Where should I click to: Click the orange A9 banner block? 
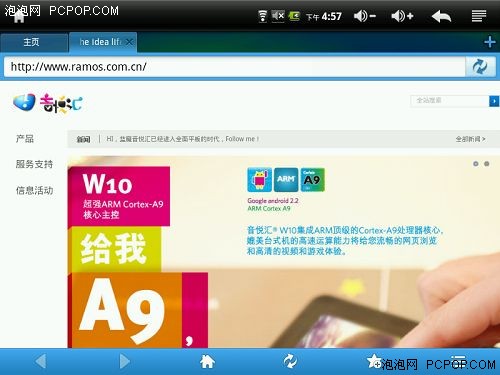click(x=125, y=310)
